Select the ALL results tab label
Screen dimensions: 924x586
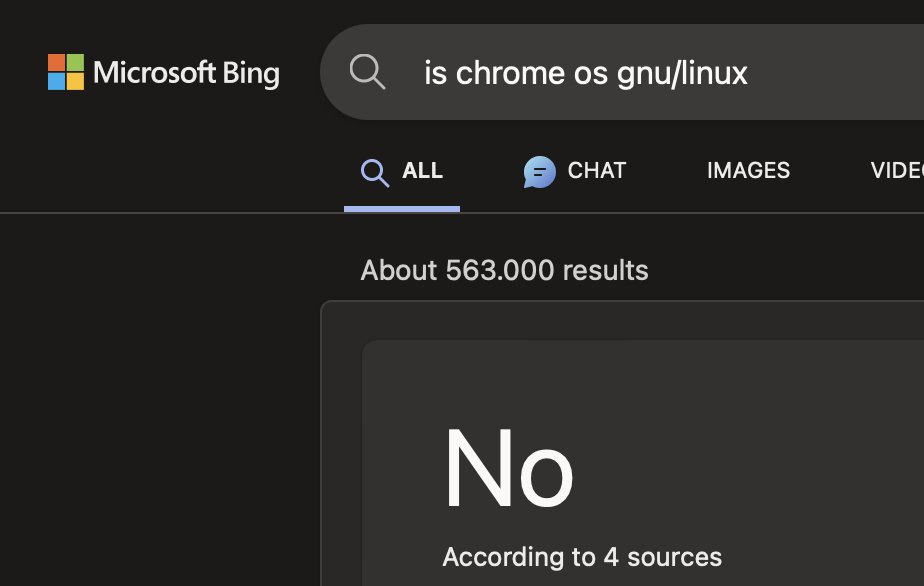point(422,171)
